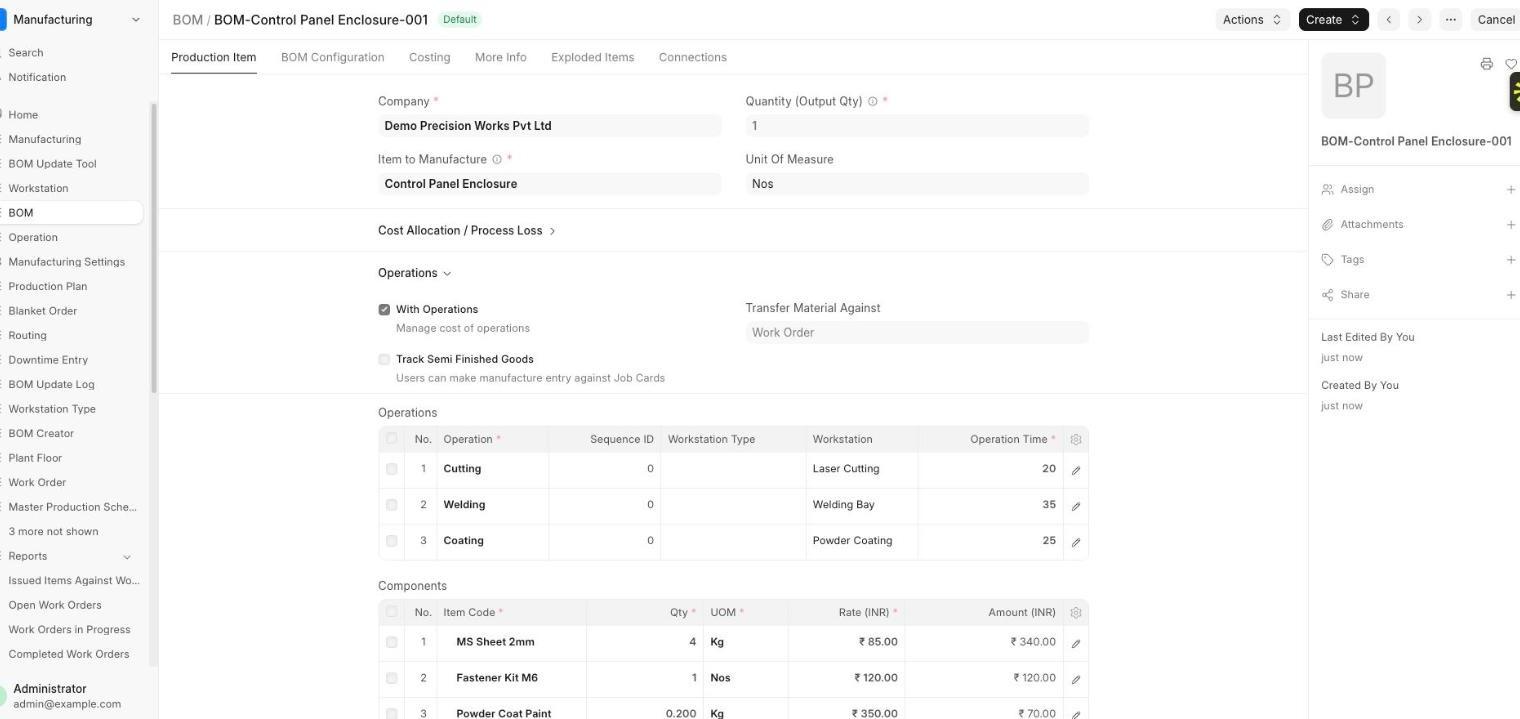Edit MS Sheet 2mm row pencil icon
Image resolution: width=1520 pixels, height=719 pixels.
point(1076,643)
